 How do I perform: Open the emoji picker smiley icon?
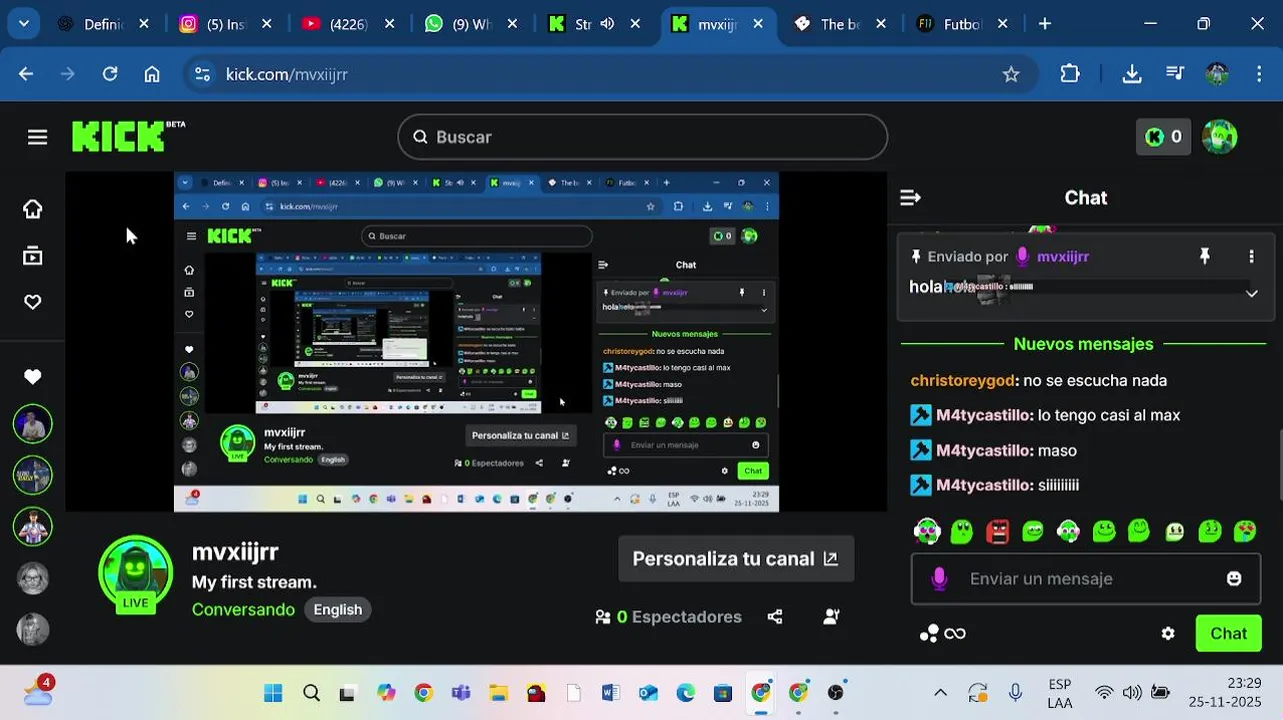coord(1234,579)
